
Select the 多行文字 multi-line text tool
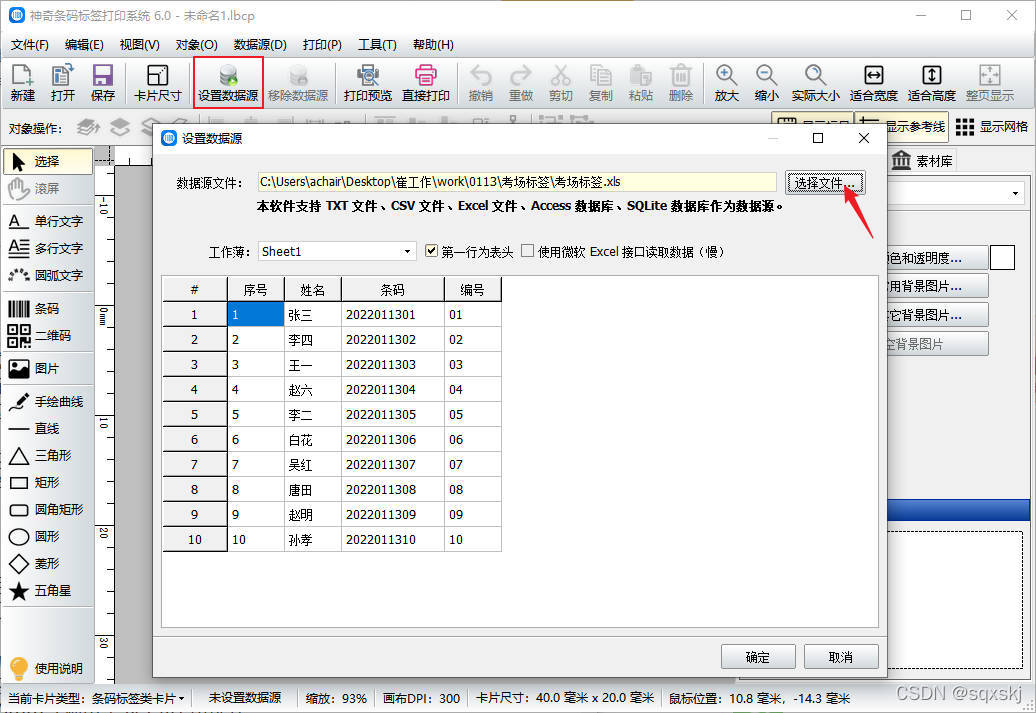pyautogui.click(x=48, y=248)
